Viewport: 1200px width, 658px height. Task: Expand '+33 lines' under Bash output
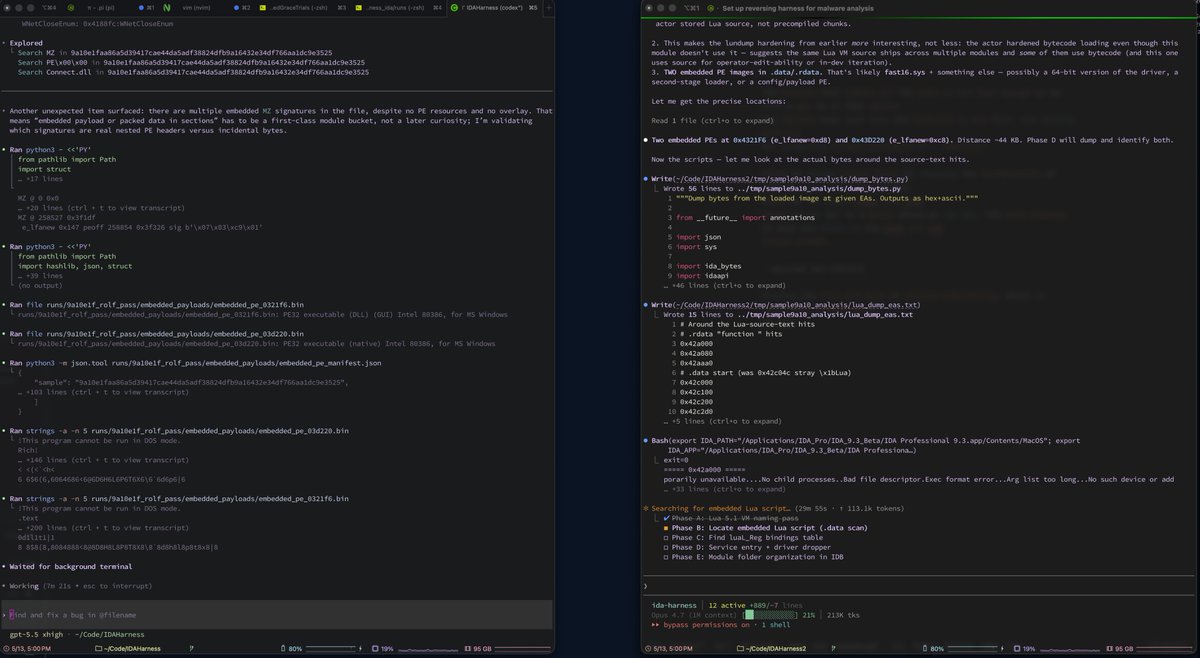[x=724, y=489]
